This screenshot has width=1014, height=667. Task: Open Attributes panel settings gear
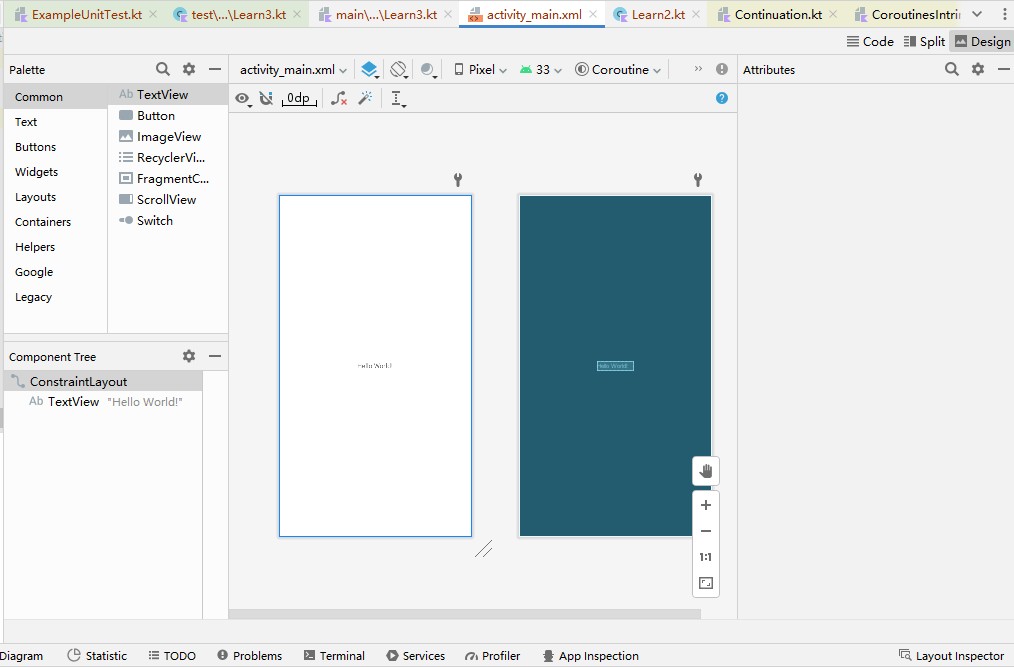pos(978,69)
